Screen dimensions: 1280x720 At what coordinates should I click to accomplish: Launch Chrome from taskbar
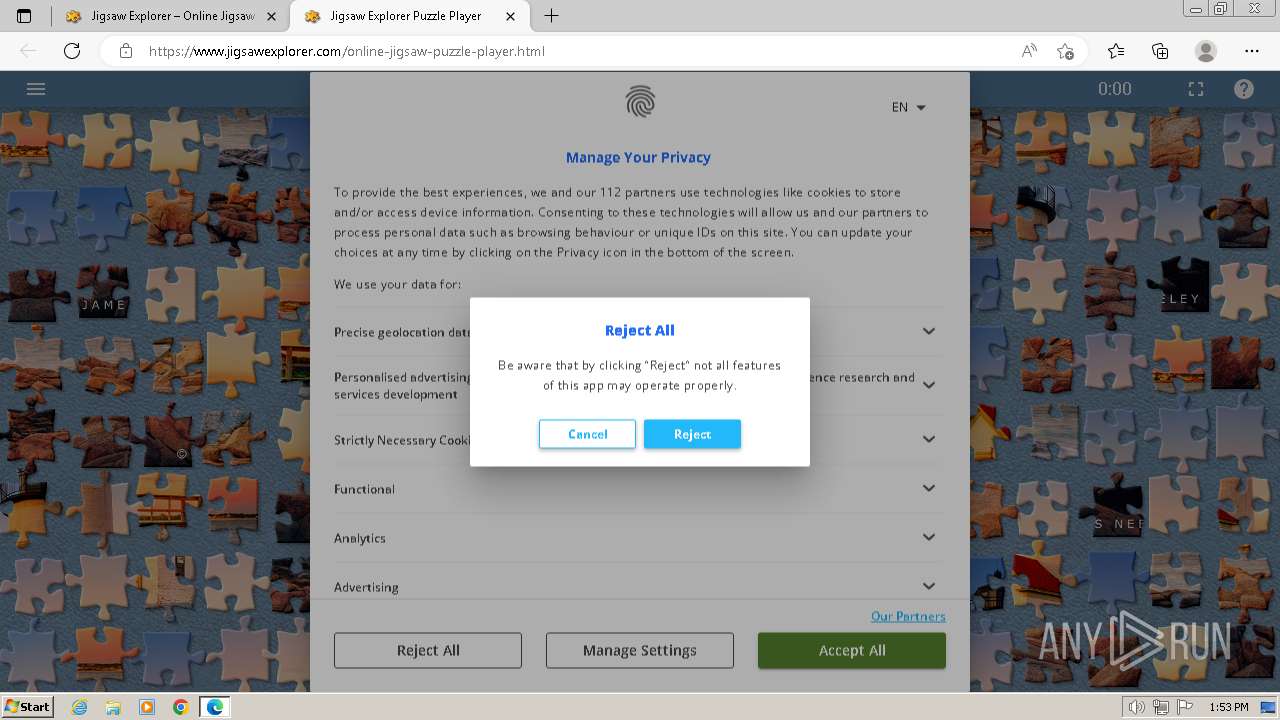180,707
